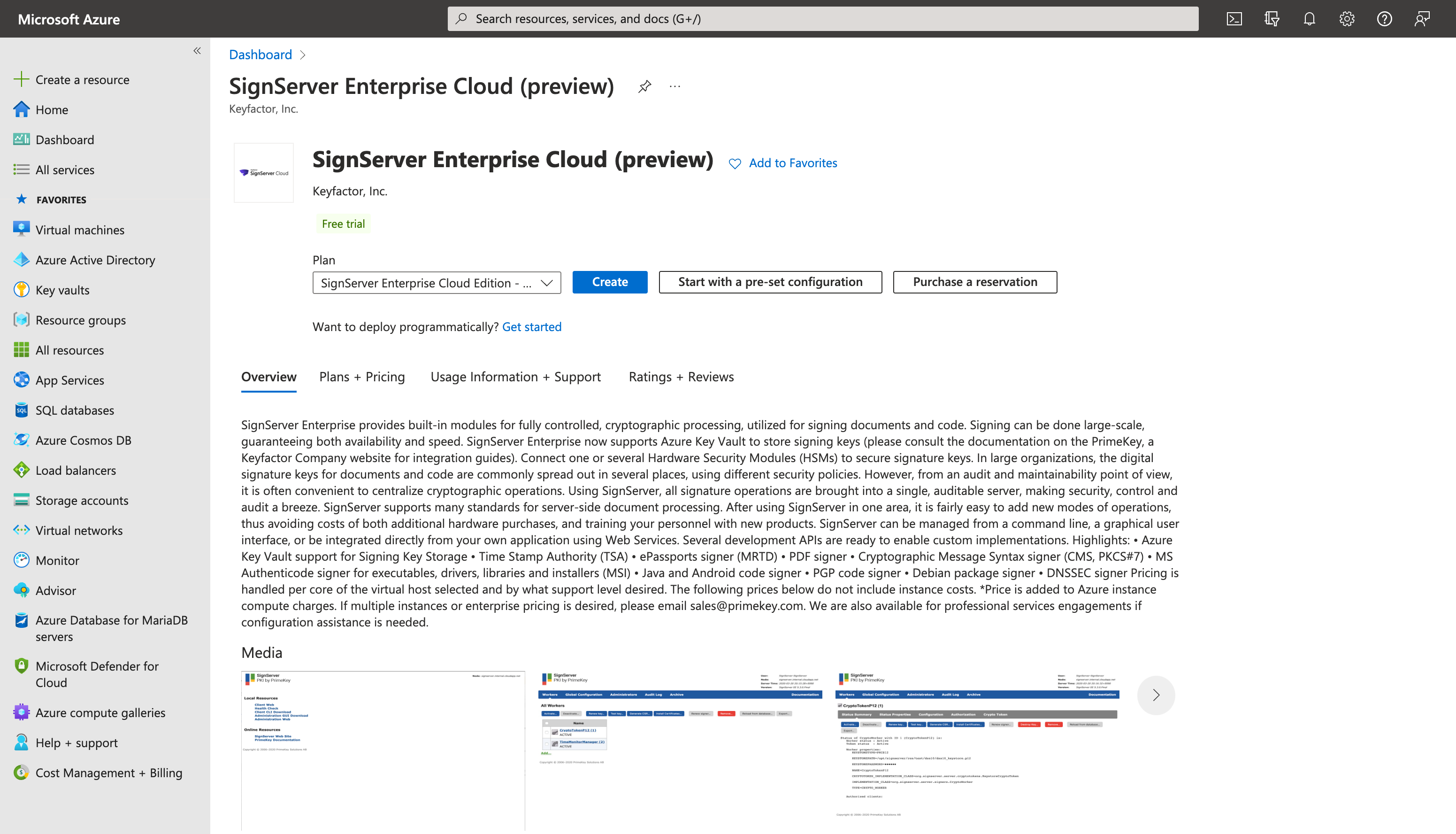Open portal settings gear icon
Image resolution: width=1456 pixels, height=834 pixels.
[x=1347, y=19]
